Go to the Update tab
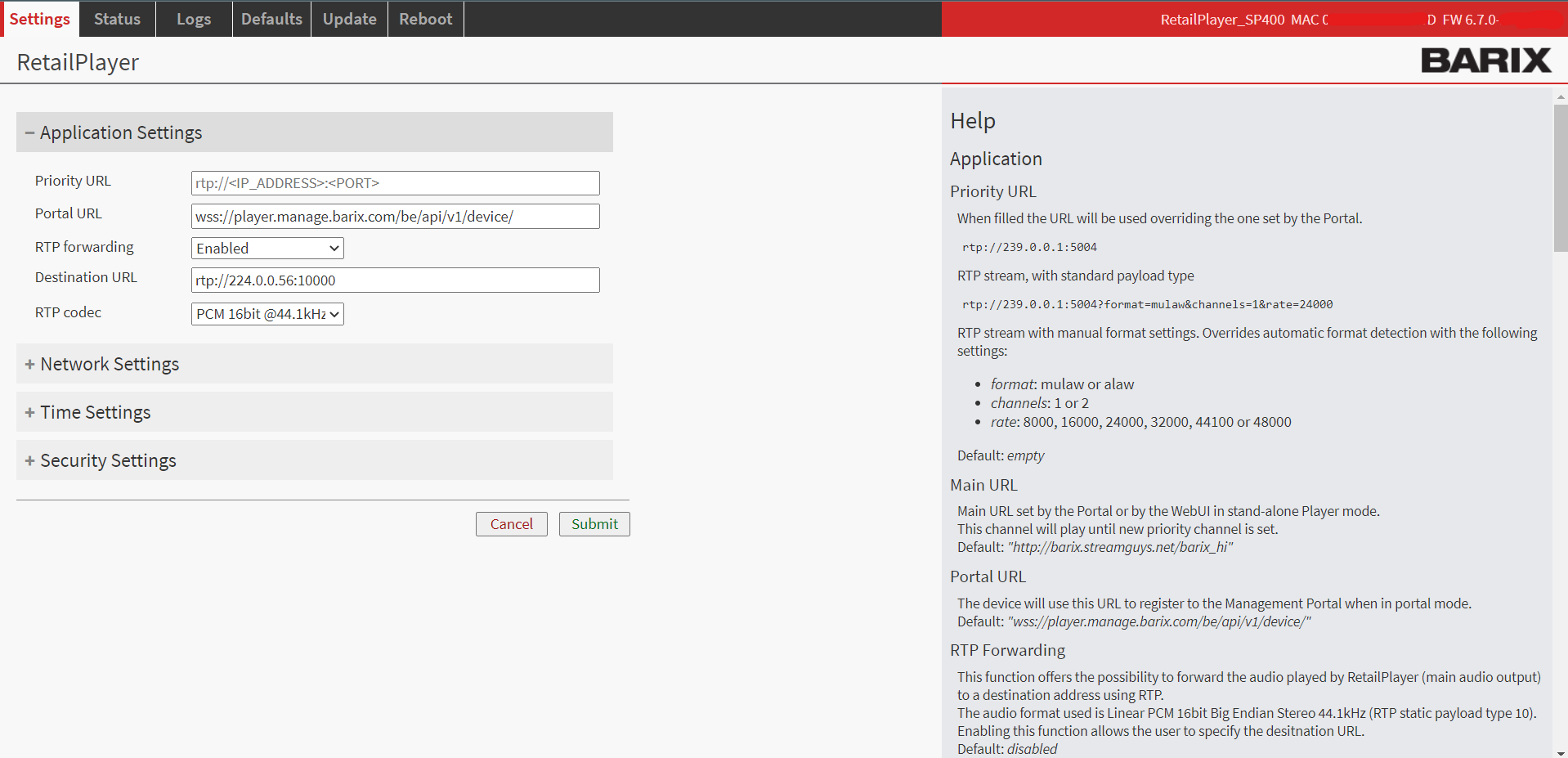The image size is (1568, 758). point(349,19)
